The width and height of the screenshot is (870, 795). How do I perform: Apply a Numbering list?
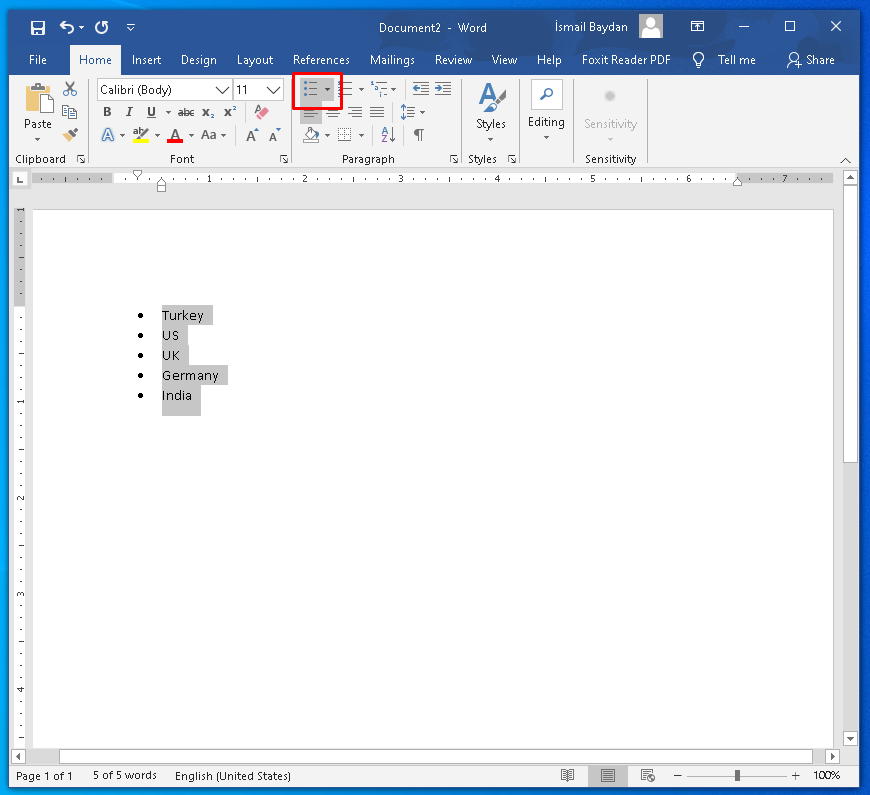pos(346,89)
